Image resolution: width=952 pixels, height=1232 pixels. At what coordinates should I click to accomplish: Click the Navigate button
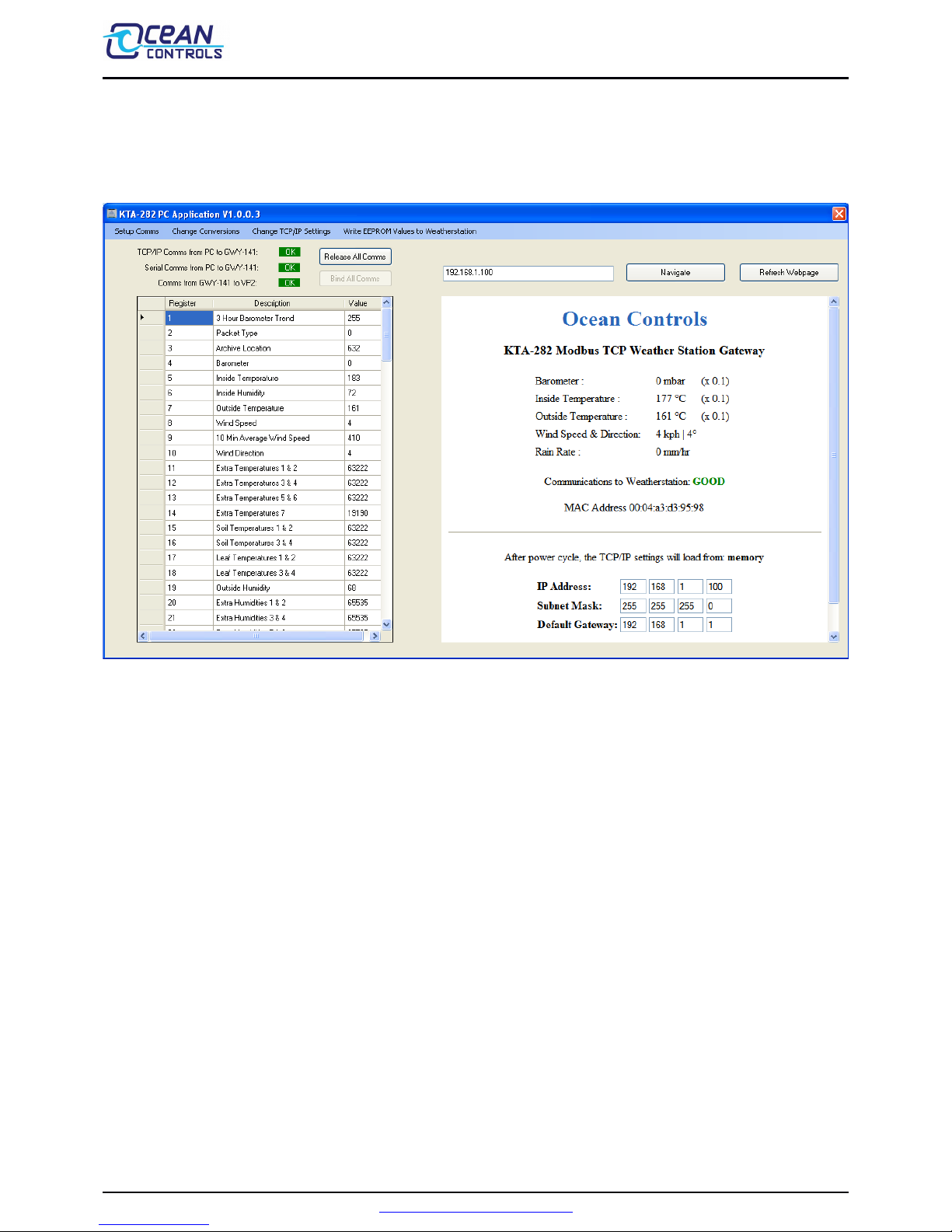[675, 273]
